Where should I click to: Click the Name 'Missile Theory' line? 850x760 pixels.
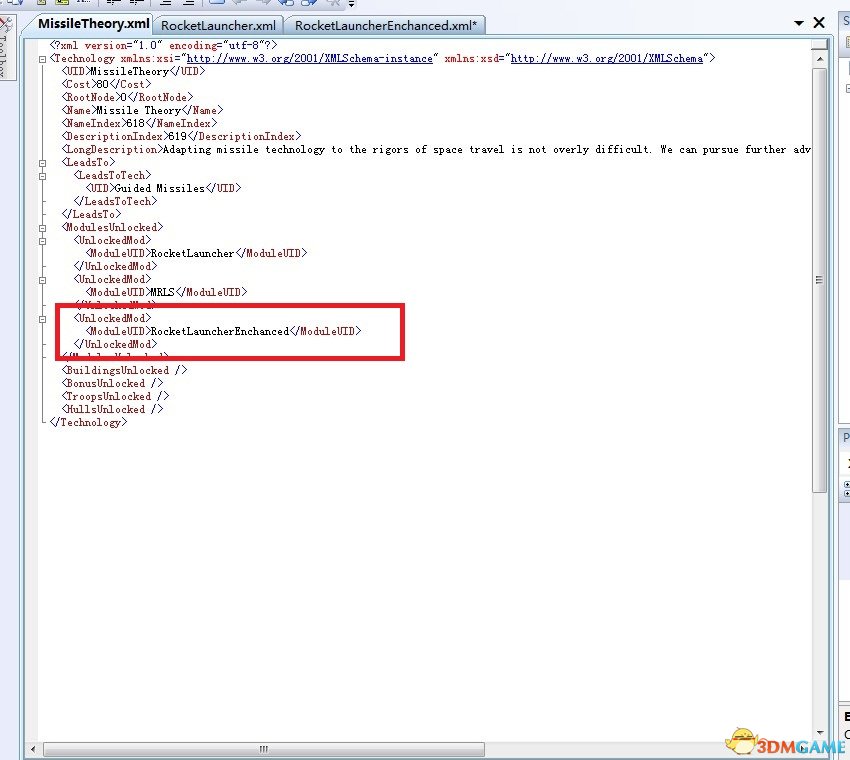point(142,111)
